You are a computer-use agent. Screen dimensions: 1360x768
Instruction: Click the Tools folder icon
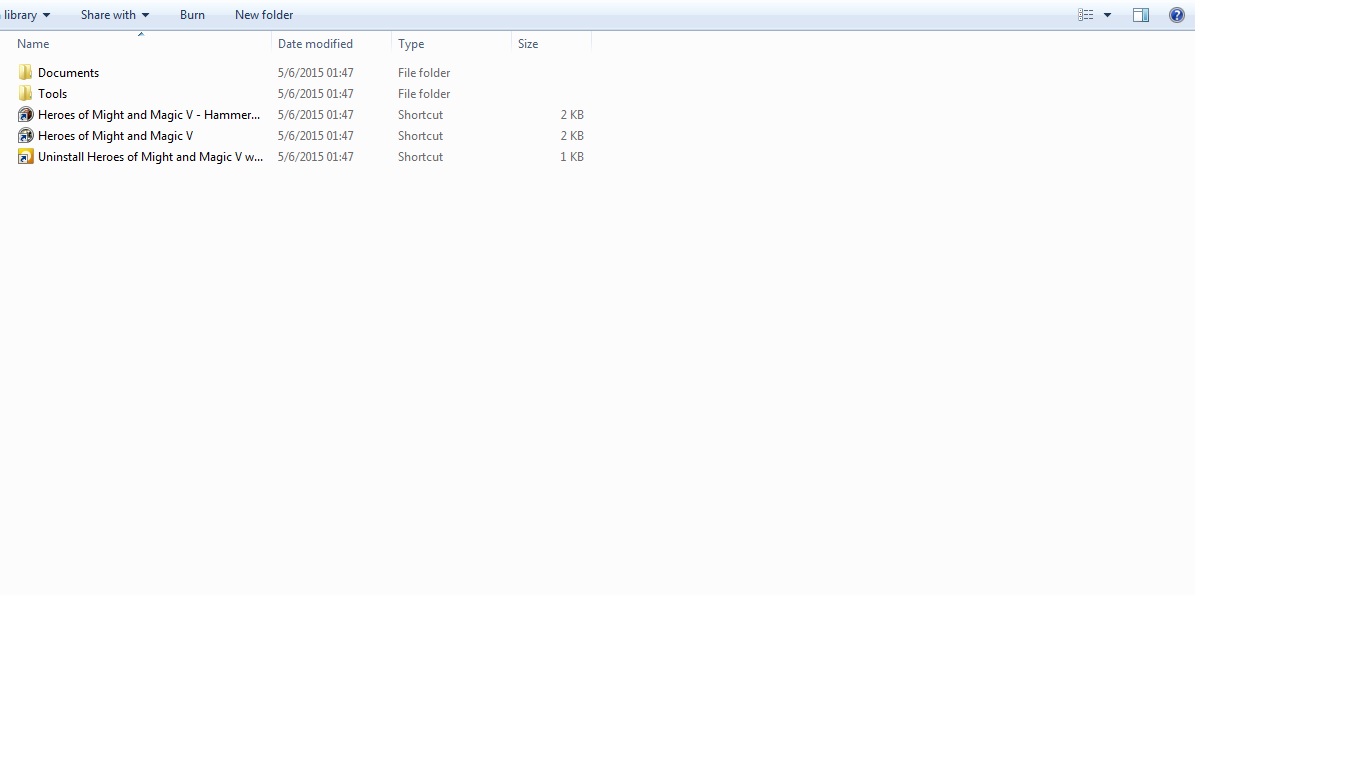click(25, 94)
